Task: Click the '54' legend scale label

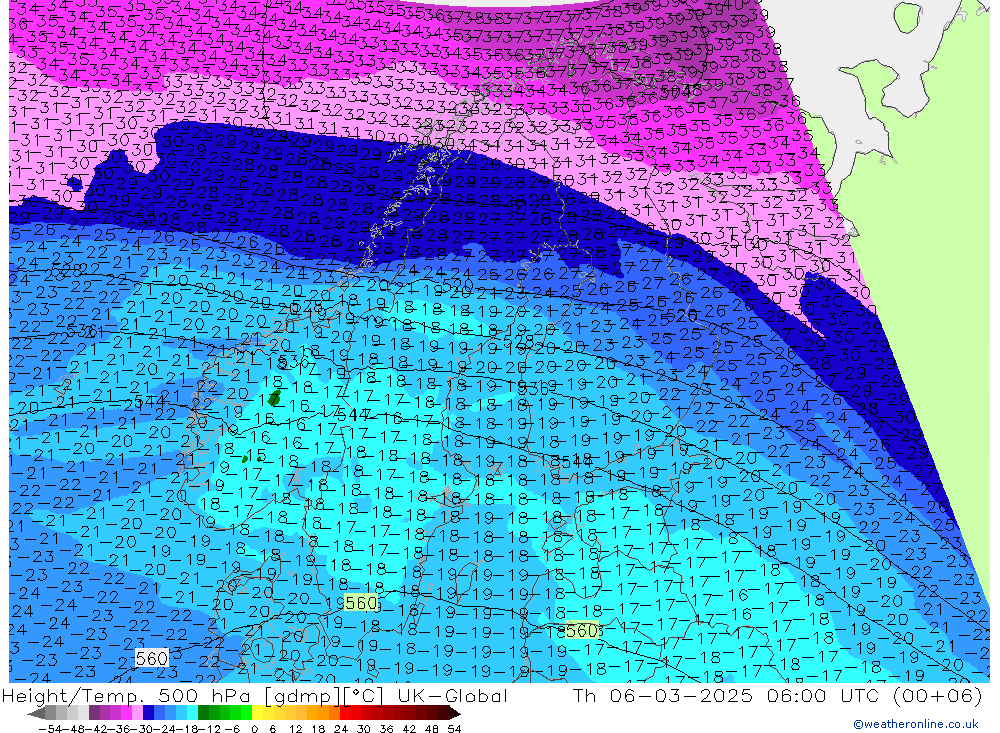Action: click(454, 729)
